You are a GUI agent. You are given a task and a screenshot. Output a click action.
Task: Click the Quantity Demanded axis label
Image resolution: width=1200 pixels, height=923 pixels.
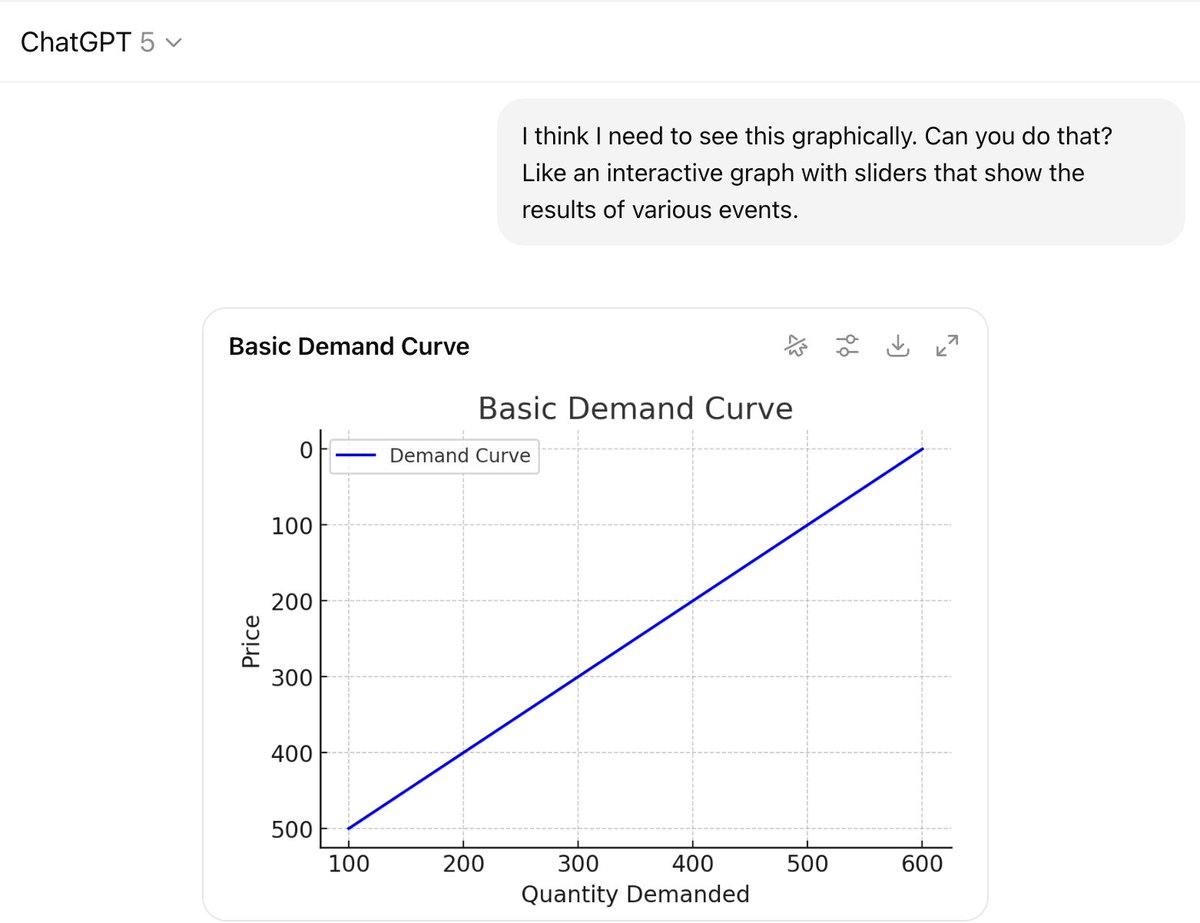click(x=635, y=893)
